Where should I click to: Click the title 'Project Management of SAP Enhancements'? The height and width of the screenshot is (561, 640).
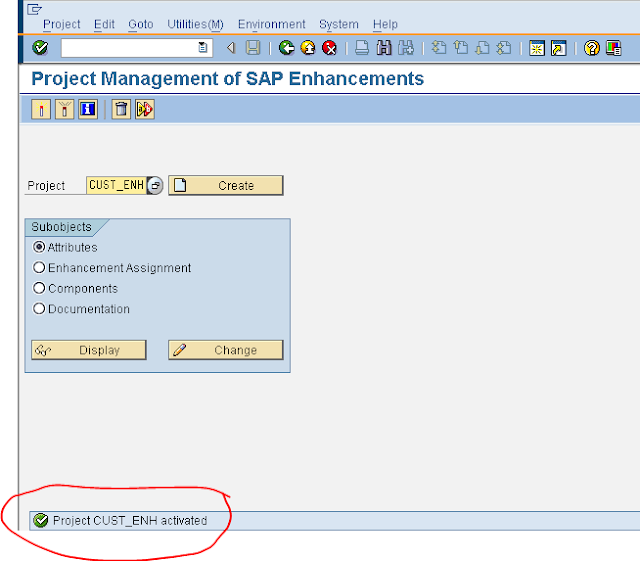227,79
